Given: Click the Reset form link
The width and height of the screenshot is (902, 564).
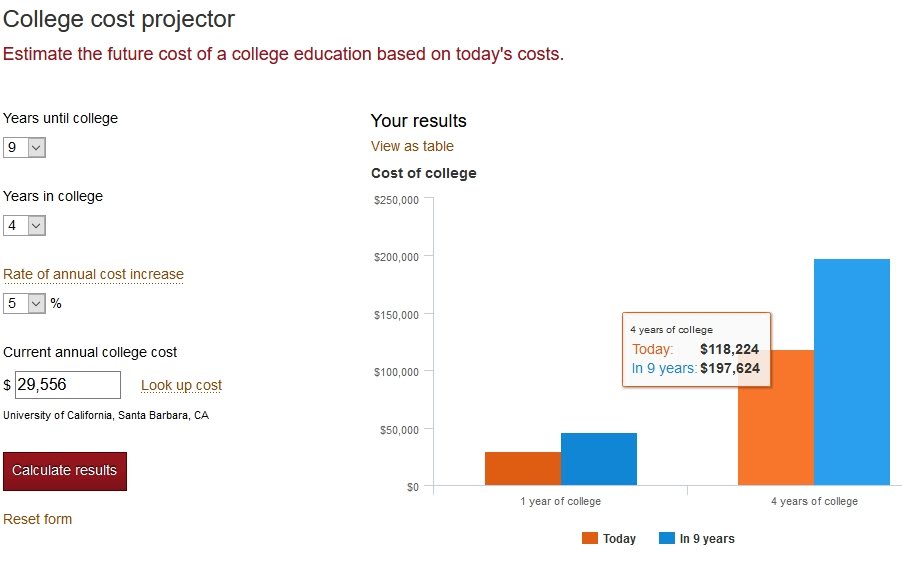Looking at the screenshot, I should point(38,519).
